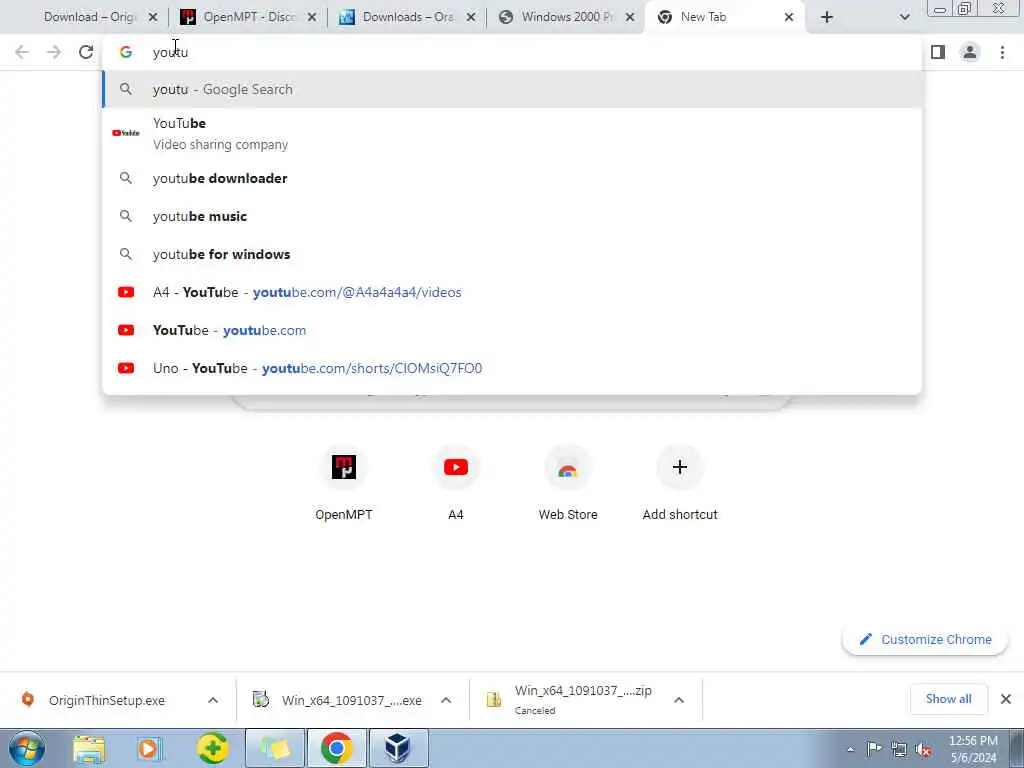Select the New Tab tab

click(725, 17)
